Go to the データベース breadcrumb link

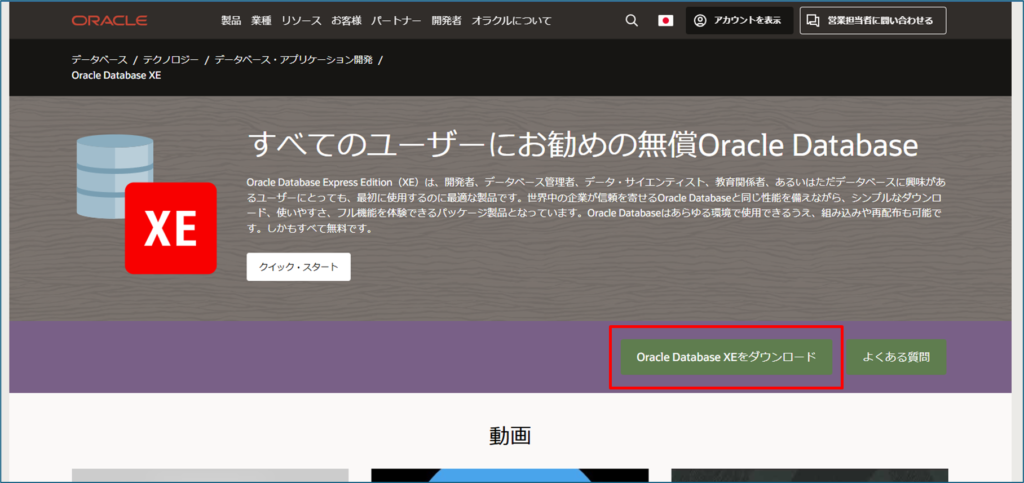(x=99, y=60)
